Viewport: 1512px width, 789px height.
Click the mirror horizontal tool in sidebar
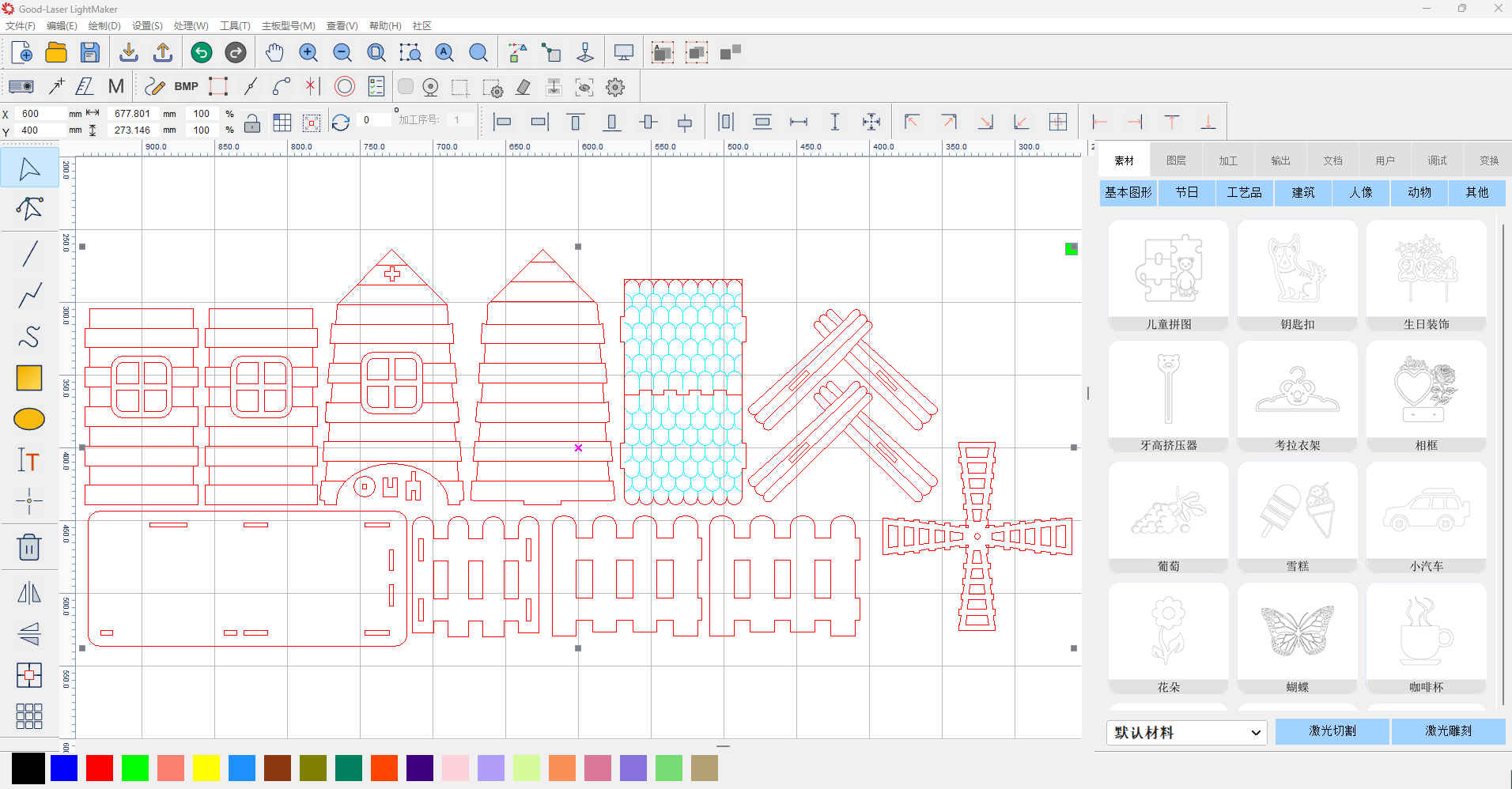(29, 593)
